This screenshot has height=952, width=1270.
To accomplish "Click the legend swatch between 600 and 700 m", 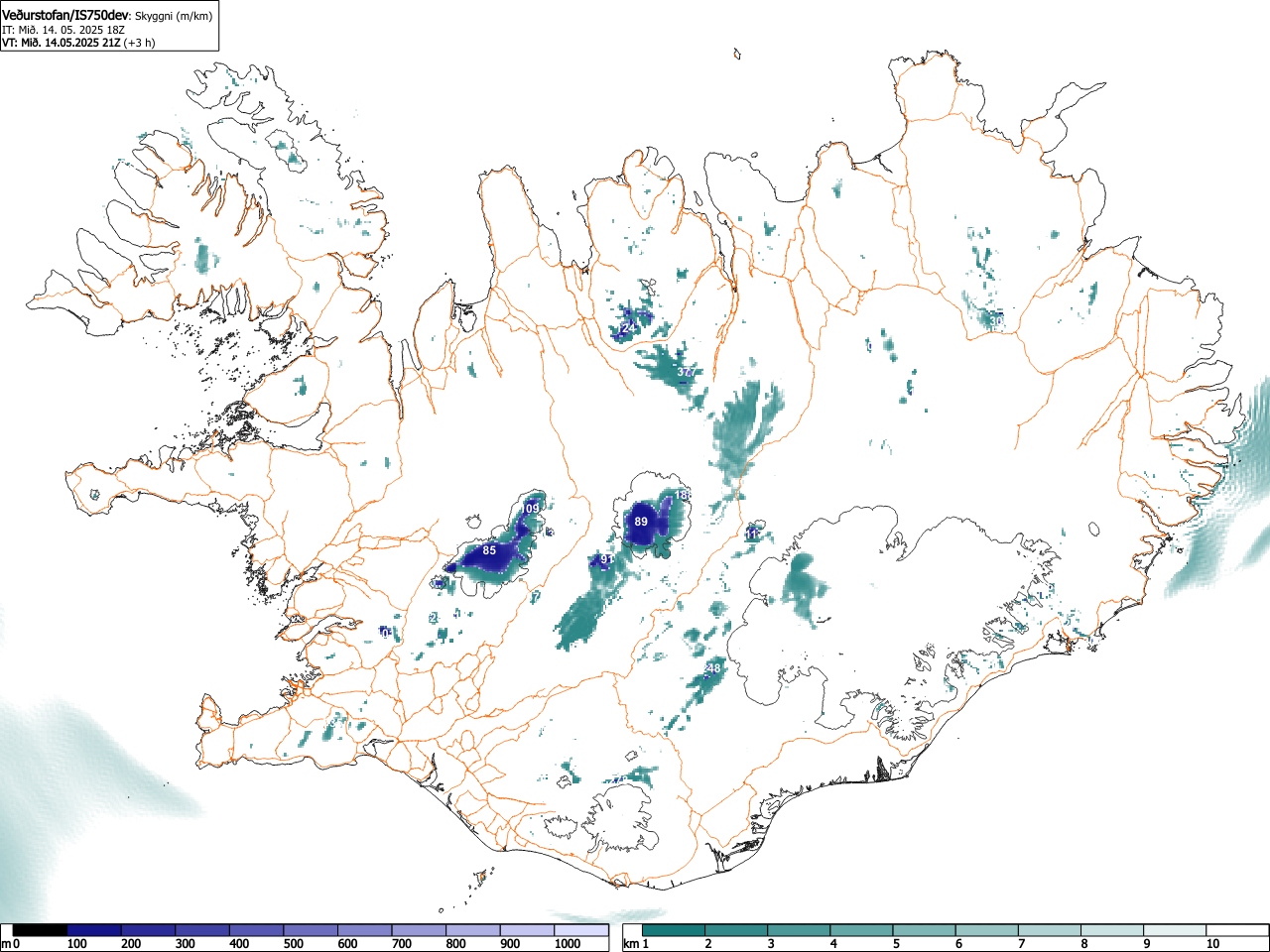I will [364, 930].
